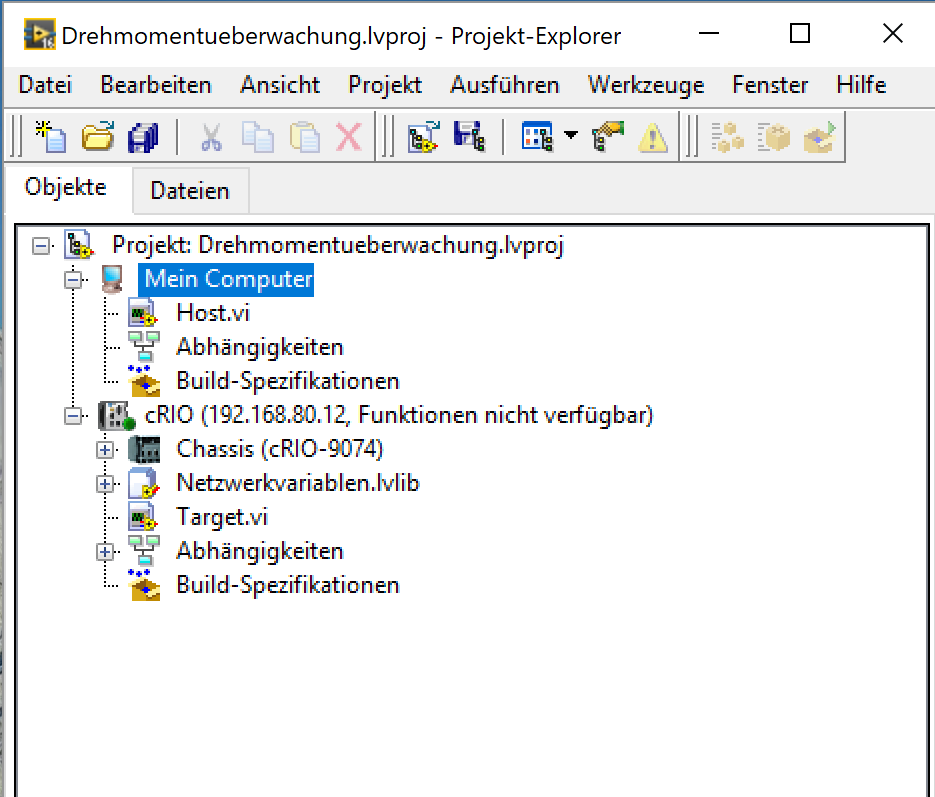Click the Build All toolbar icon
The image size is (935, 797).
tap(727, 137)
